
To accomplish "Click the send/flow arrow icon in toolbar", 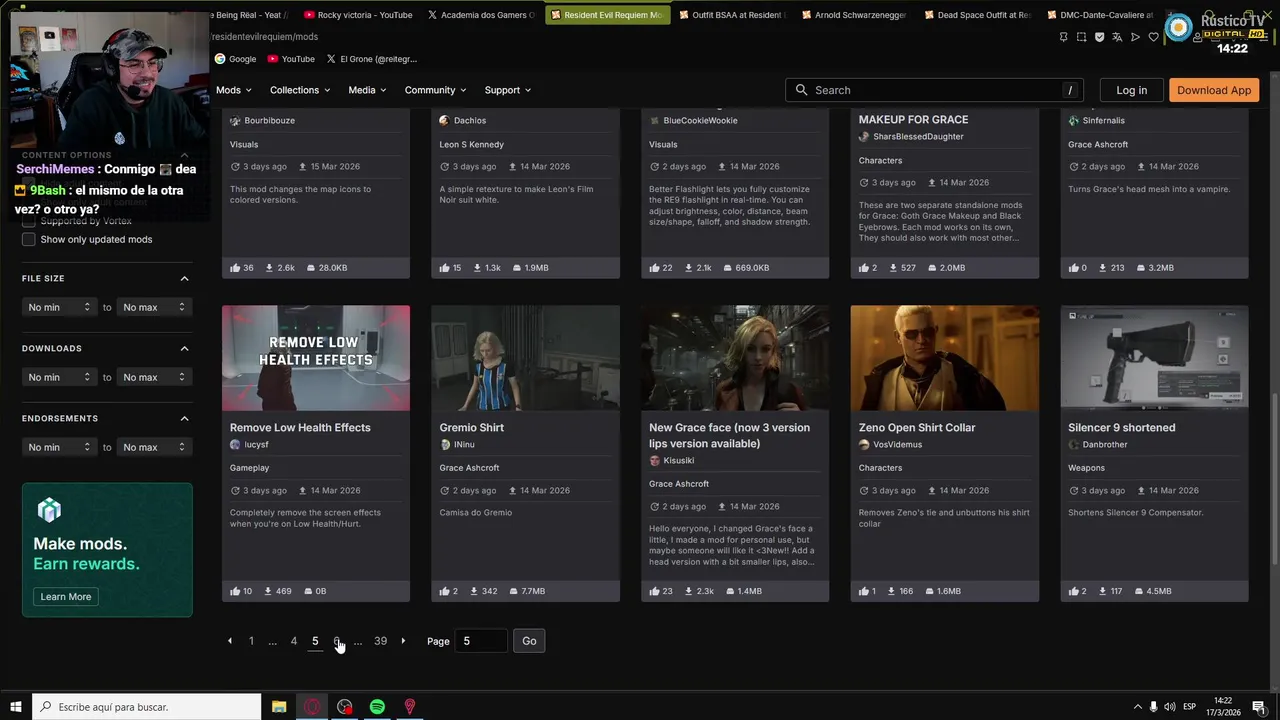I will pos(1135,37).
